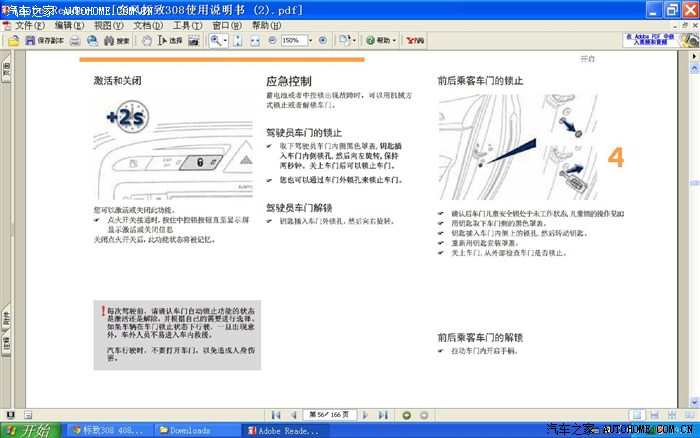Open the 文档(D) menu
This screenshot has height=438, width=700.
pyautogui.click(x=148, y=25)
